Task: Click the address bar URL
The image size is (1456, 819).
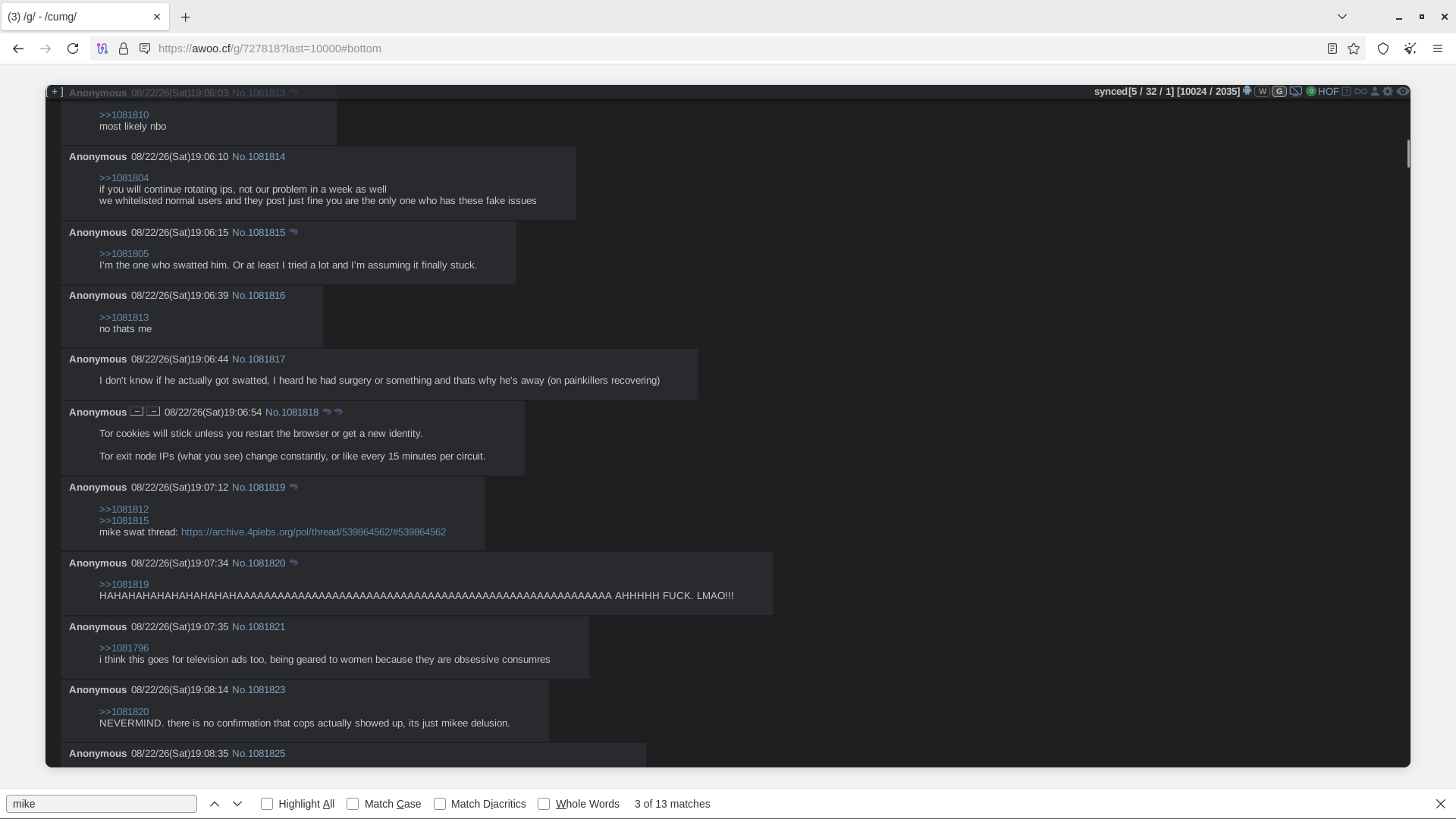Action: pos(269,49)
